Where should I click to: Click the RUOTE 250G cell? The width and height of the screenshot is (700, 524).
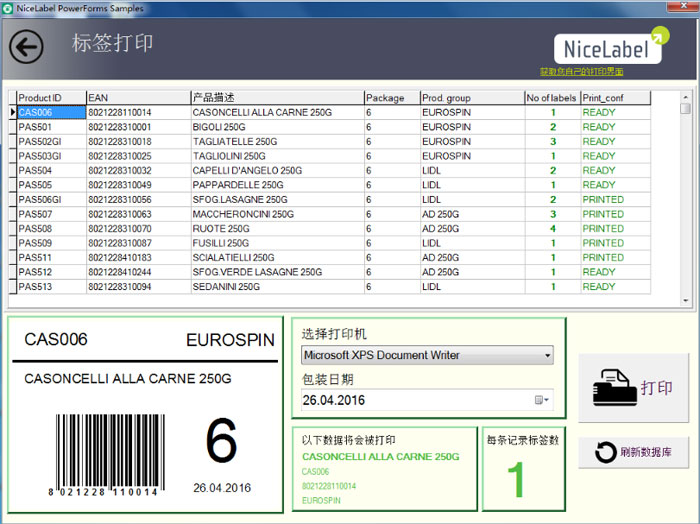(x=278, y=229)
